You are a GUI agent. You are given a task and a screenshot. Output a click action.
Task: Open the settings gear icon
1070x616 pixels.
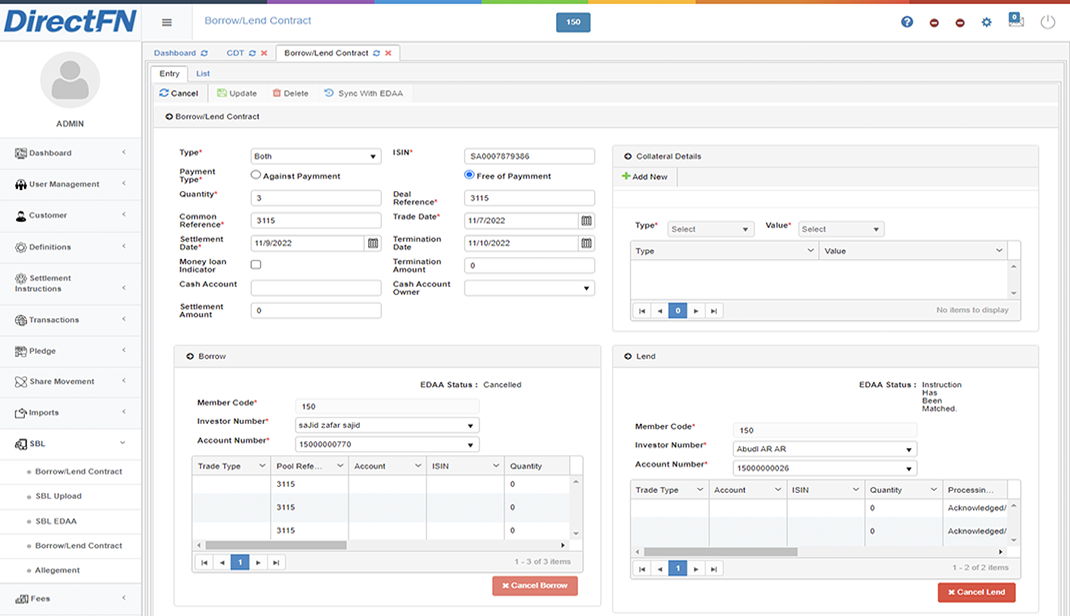986,23
